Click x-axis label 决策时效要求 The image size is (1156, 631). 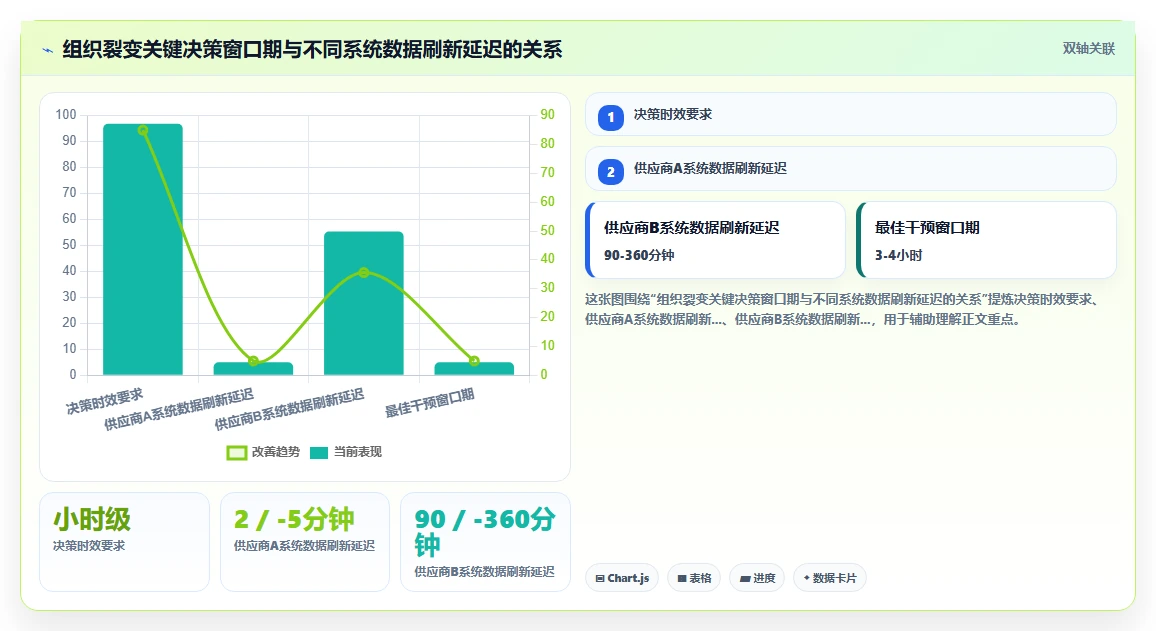pyautogui.click(x=105, y=401)
